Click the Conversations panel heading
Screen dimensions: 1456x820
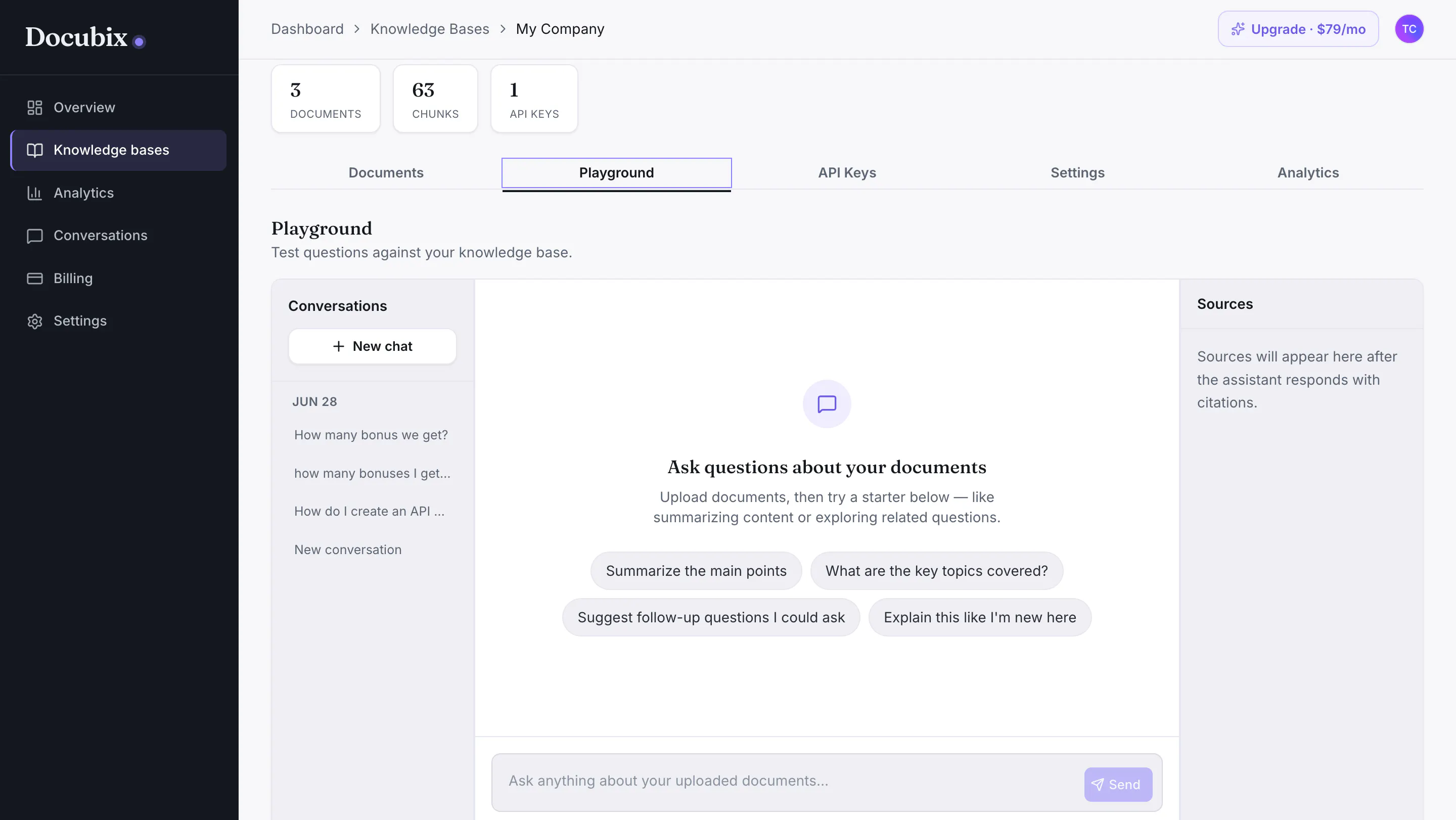tap(337, 306)
